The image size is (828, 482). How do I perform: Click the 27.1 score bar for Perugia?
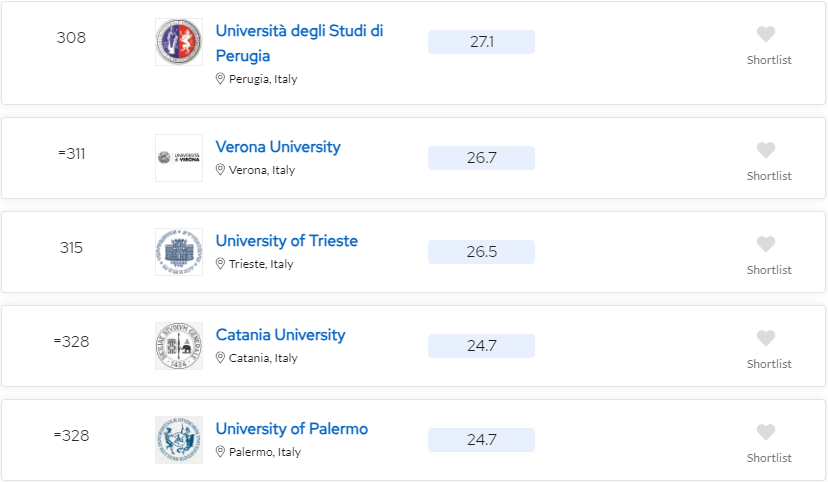click(482, 42)
